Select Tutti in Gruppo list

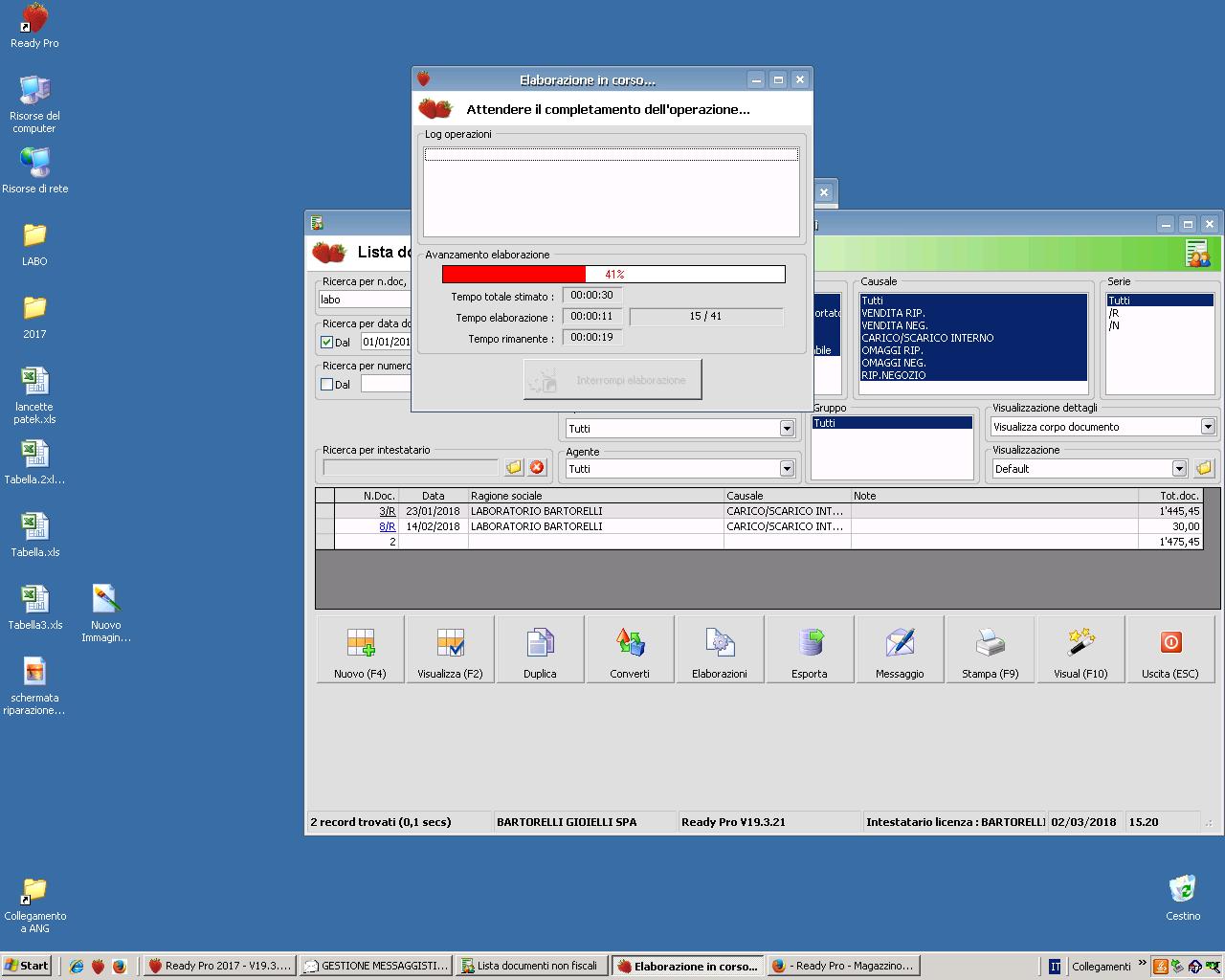[x=892, y=423]
